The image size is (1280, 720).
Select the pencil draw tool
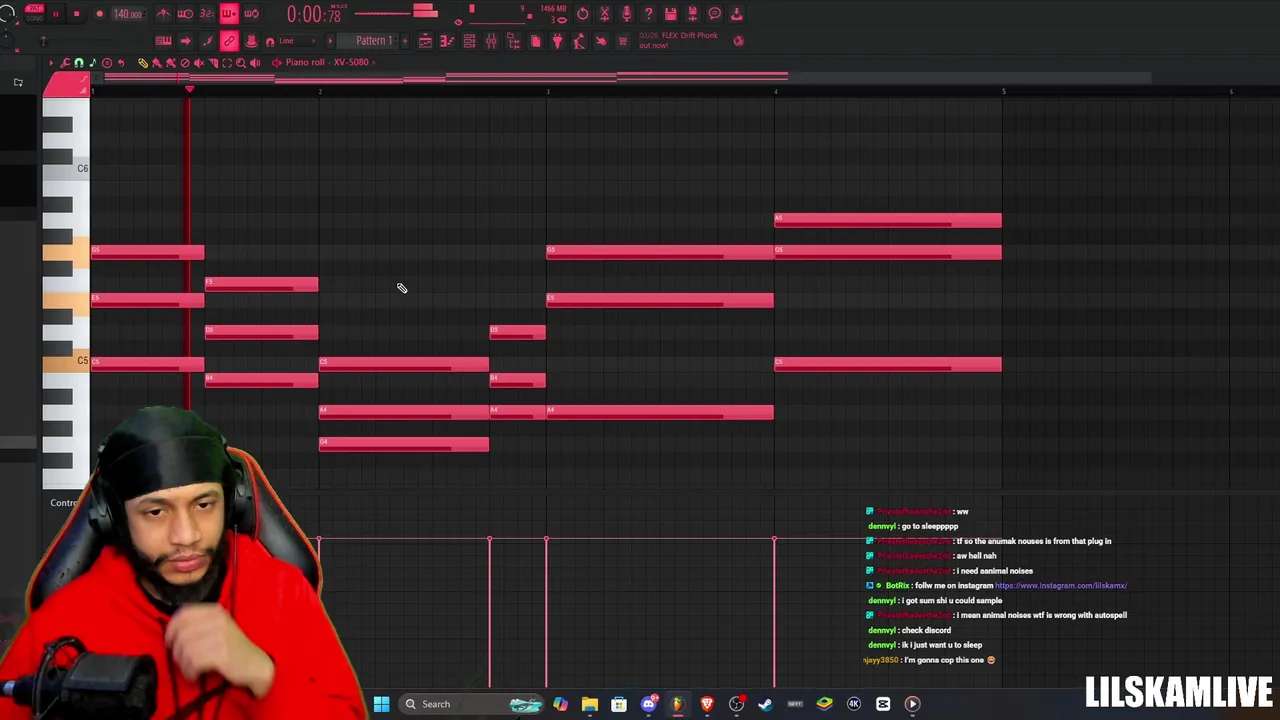[x=143, y=62]
